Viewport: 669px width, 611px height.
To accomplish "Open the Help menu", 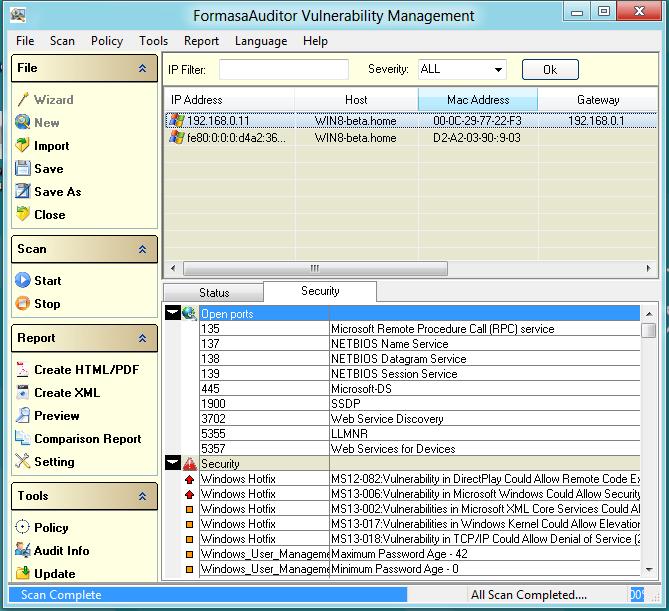I will pyautogui.click(x=315, y=41).
